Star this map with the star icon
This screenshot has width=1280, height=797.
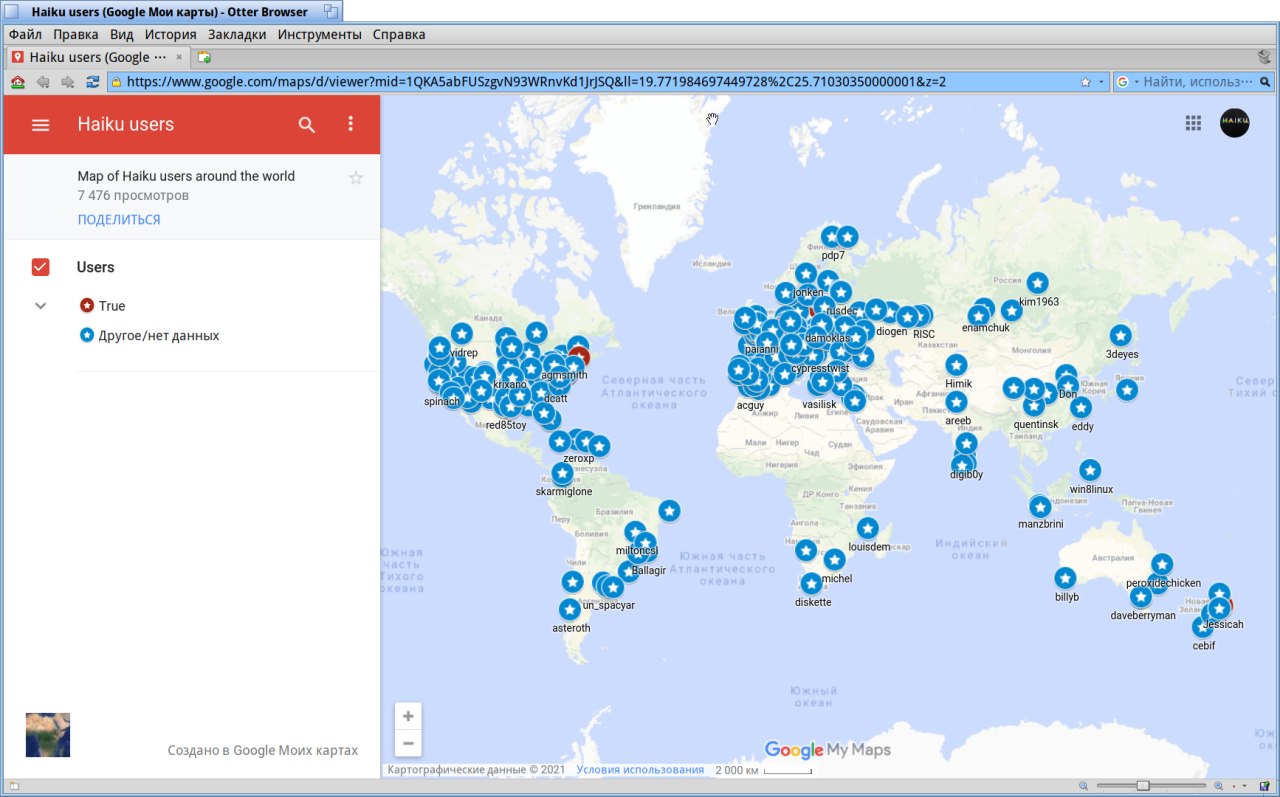click(x=356, y=177)
